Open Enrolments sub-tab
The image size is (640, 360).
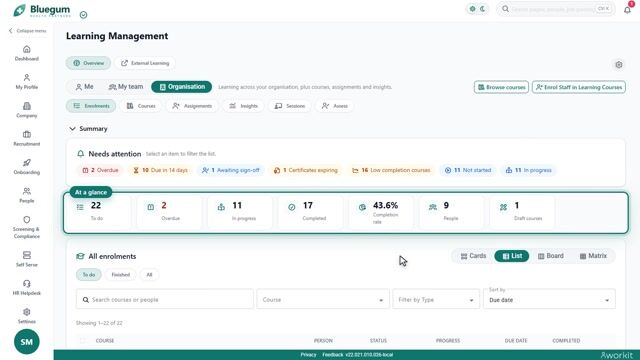91,106
